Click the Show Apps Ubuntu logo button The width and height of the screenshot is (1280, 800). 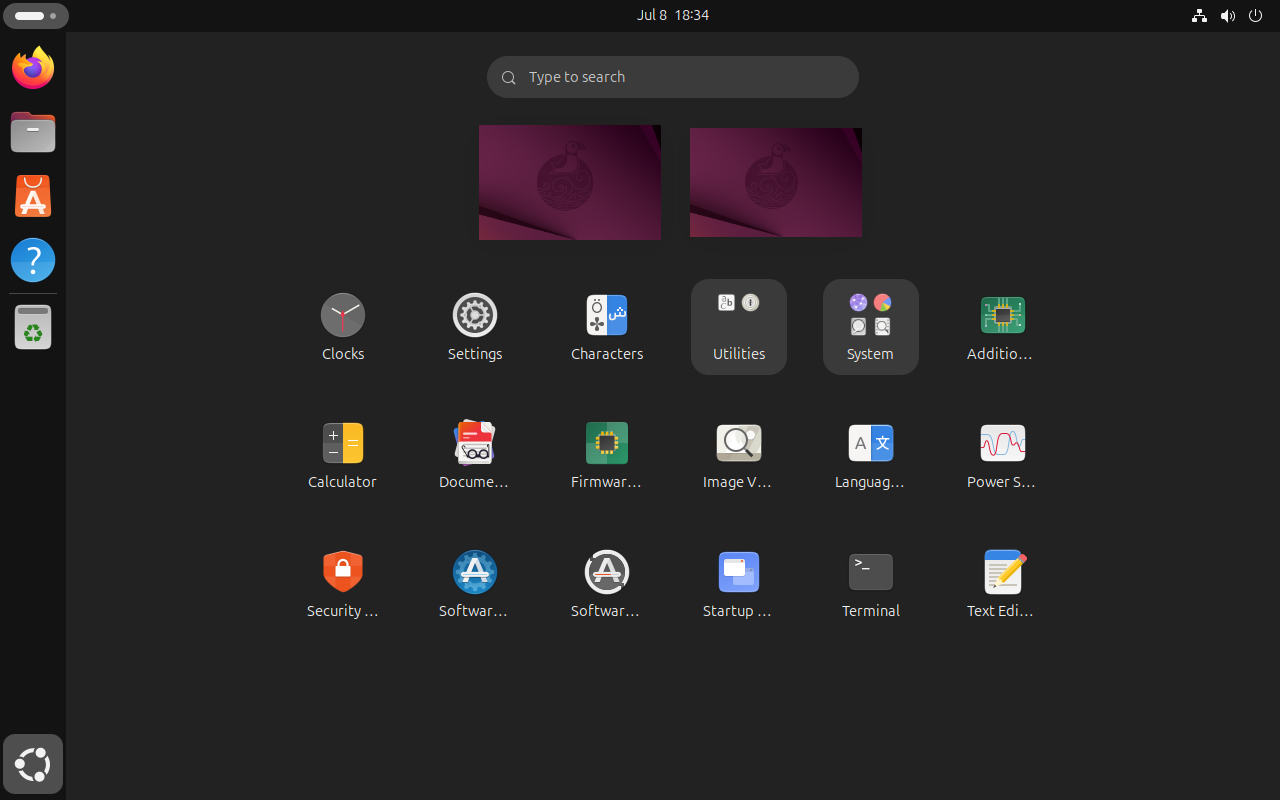coord(33,765)
